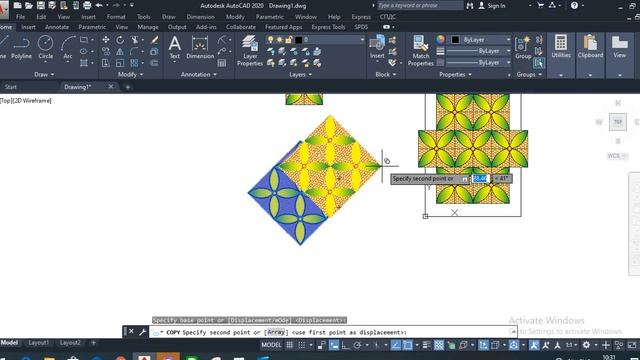The width and height of the screenshot is (640, 360).
Task: Click the Copy objects tool icon
Action: click(106, 51)
